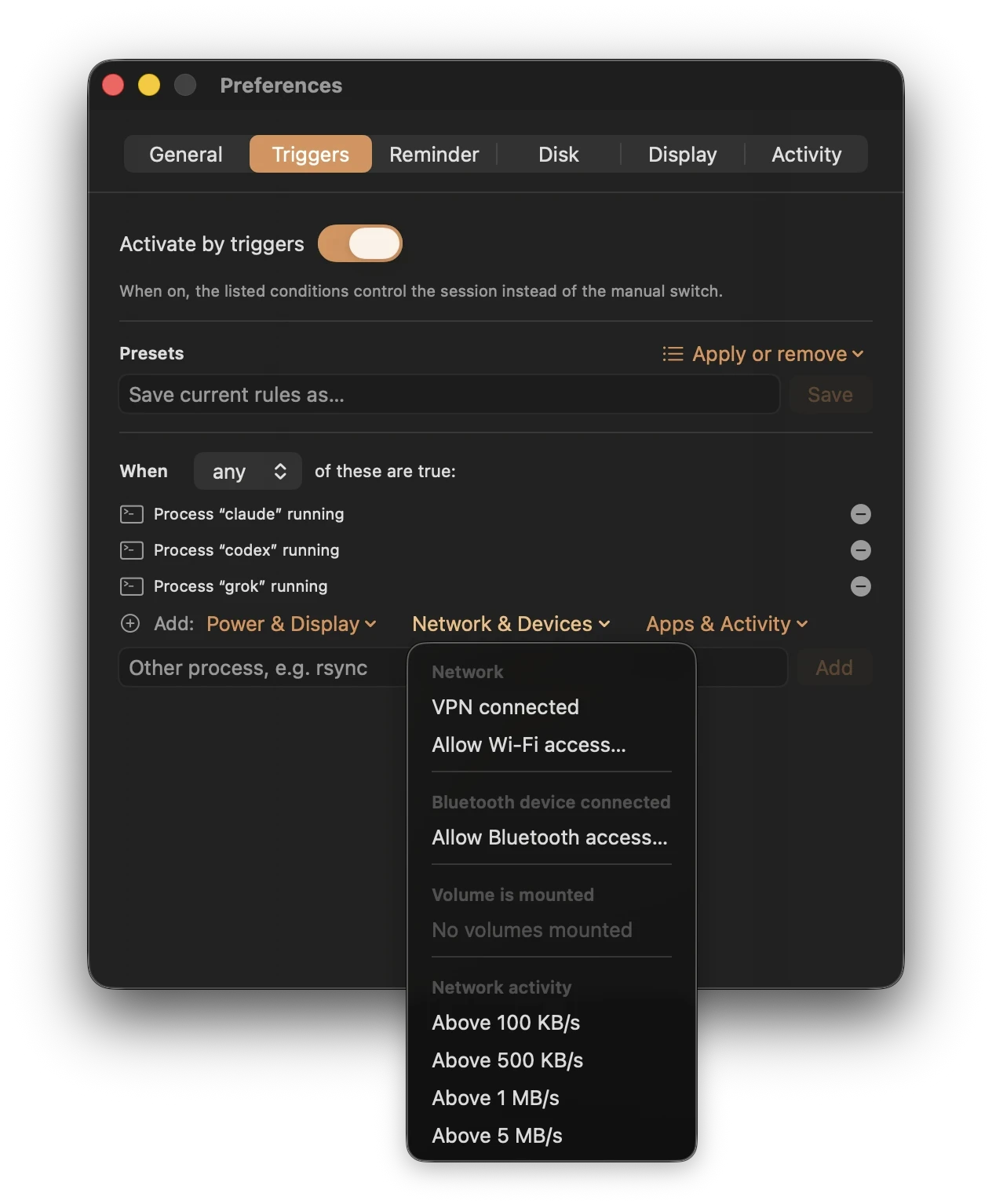Click the Process "codex" running text

(x=246, y=550)
